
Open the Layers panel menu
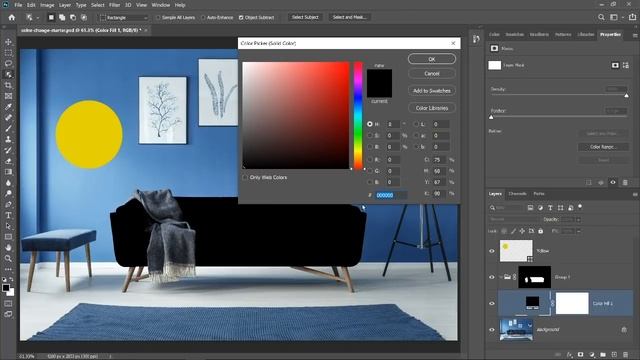click(x=635, y=194)
